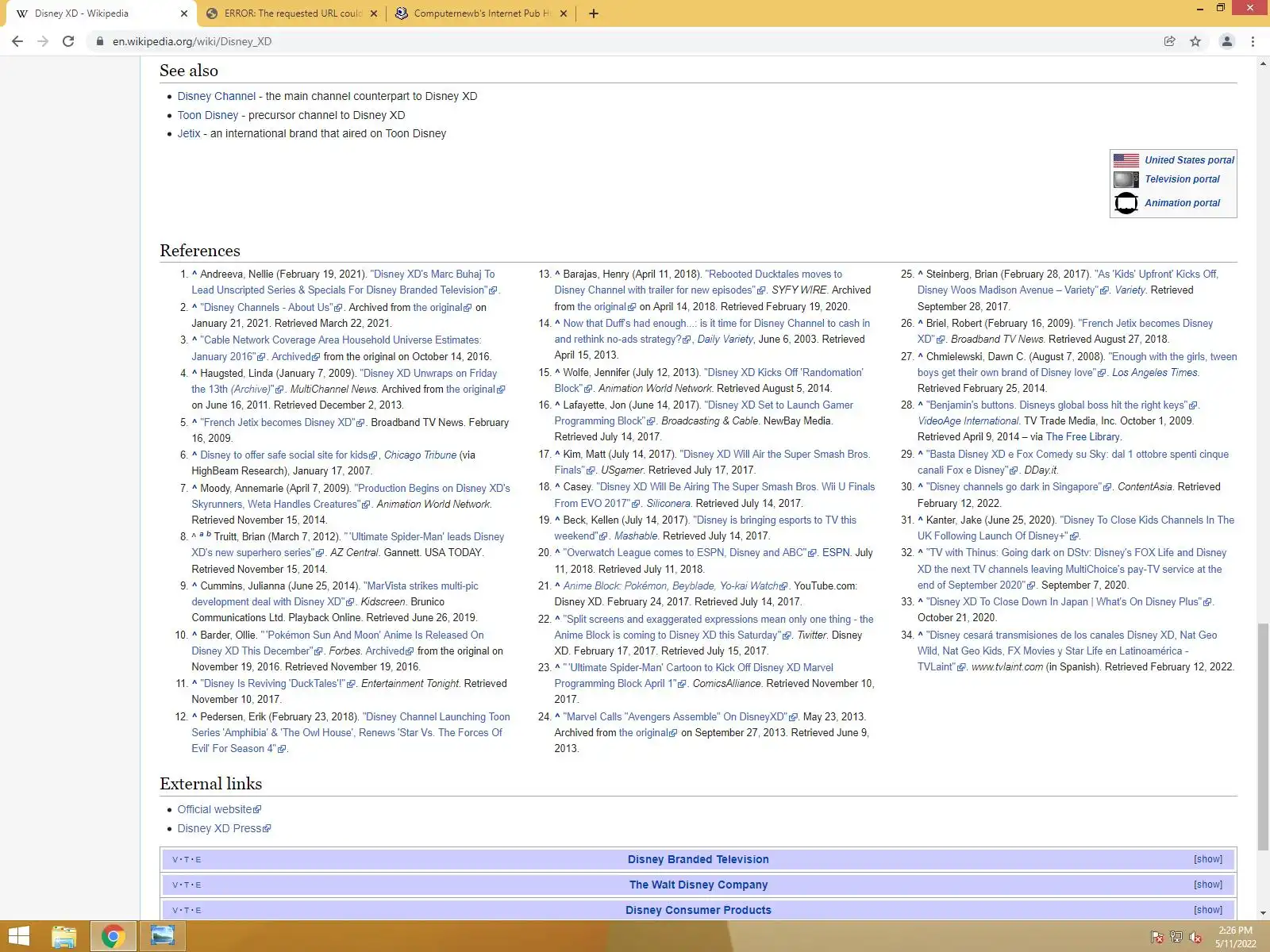Screen dimensions: 1270x952
Task: Click the Animation portal icon
Action: point(1126,203)
